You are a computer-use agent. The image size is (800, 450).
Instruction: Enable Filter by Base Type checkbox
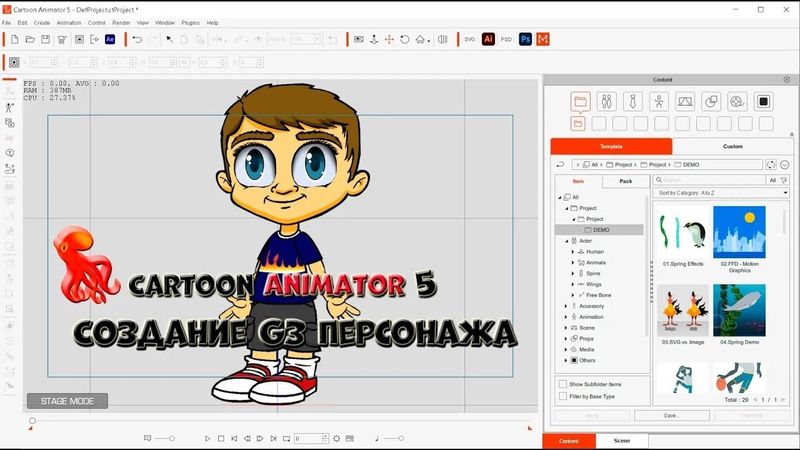point(563,396)
